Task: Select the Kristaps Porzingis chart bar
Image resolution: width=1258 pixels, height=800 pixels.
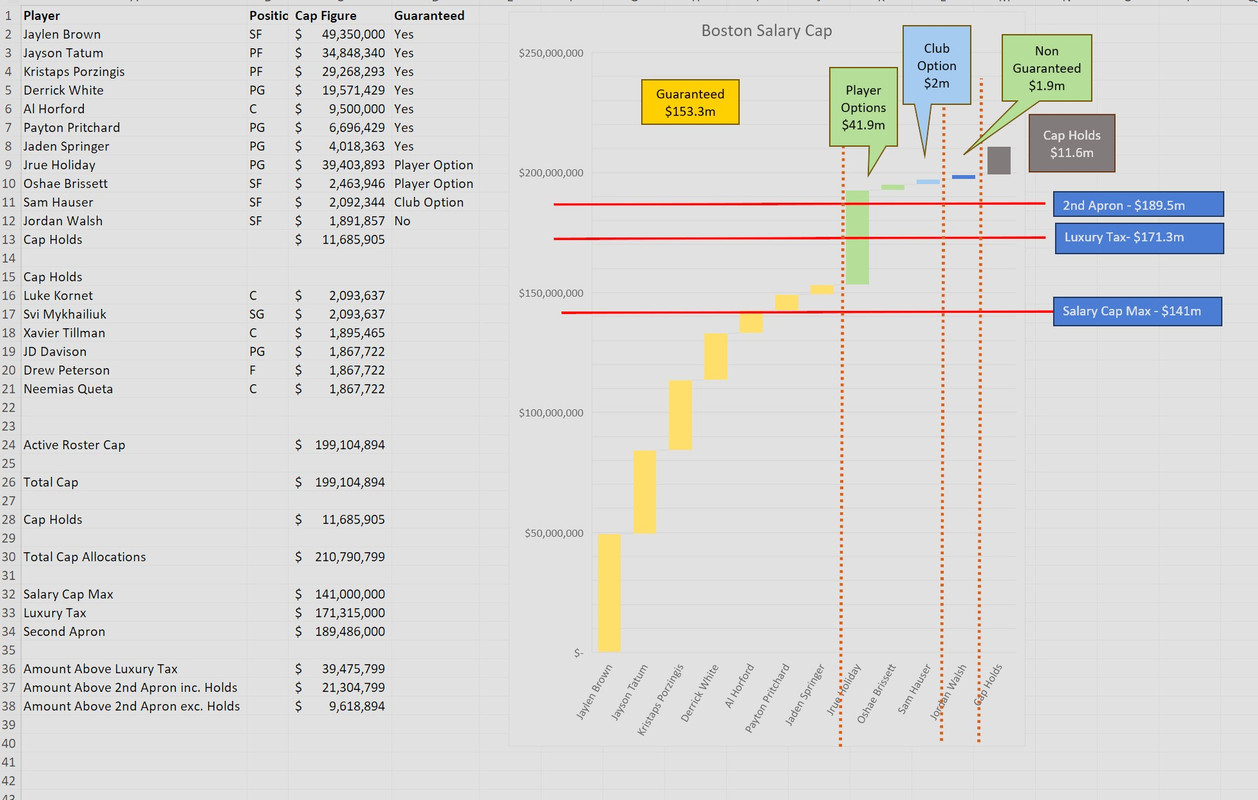Action: pos(680,415)
